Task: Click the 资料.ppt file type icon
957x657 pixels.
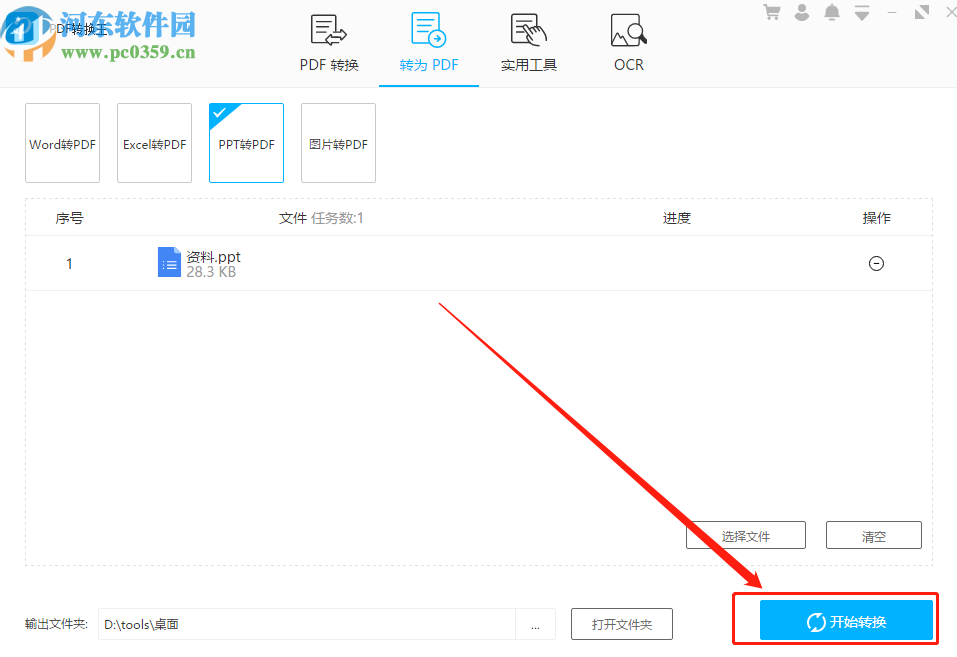Action: tap(169, 262)
